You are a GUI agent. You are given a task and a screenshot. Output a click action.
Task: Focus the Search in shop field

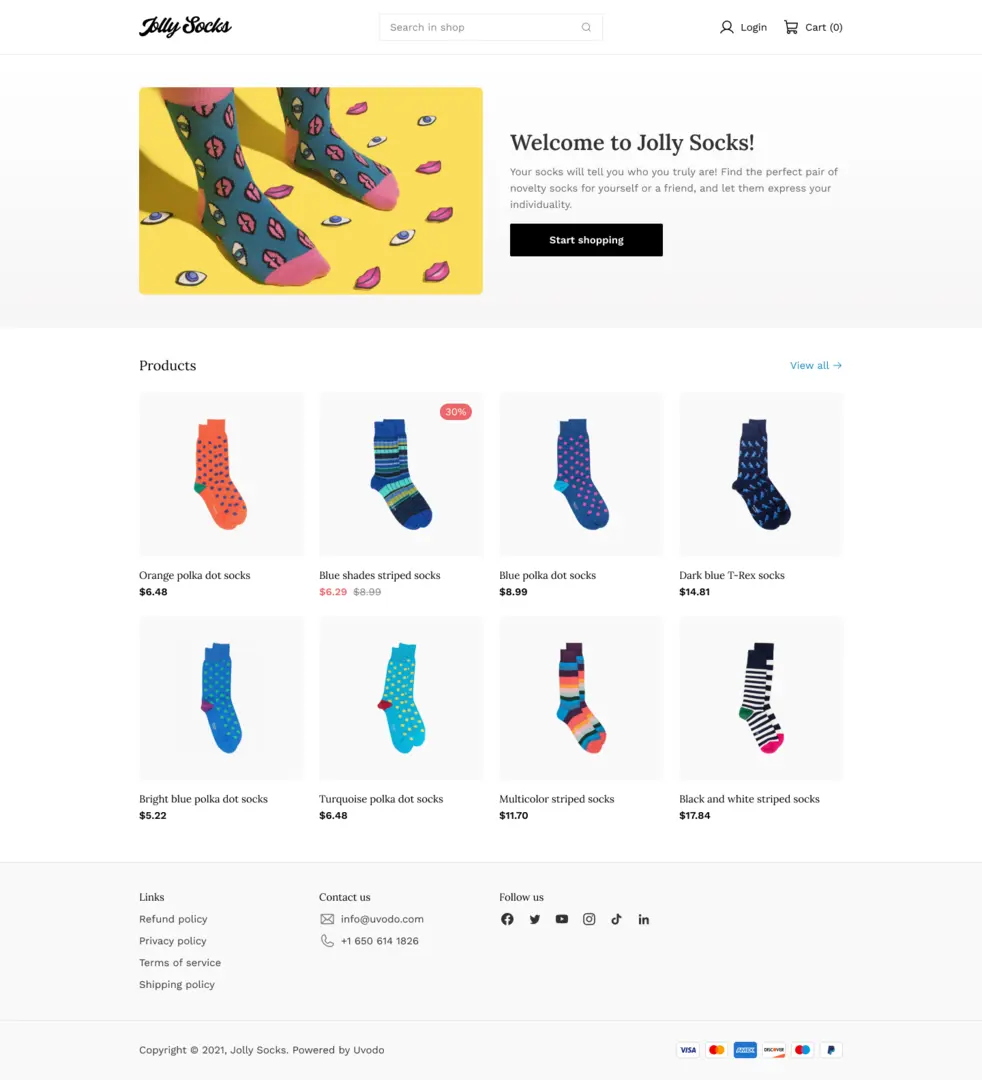tap(490, 27)
